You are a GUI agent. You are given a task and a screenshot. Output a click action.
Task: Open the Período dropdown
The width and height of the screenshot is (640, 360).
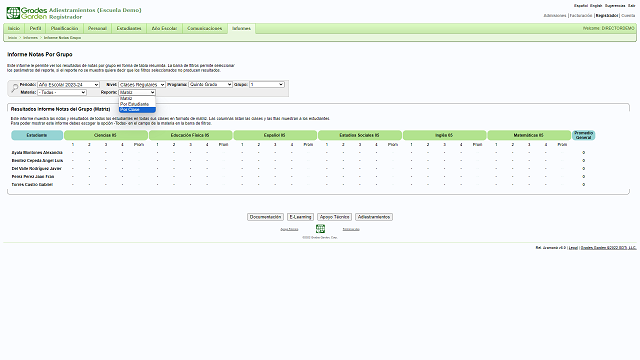coord(69,84)
